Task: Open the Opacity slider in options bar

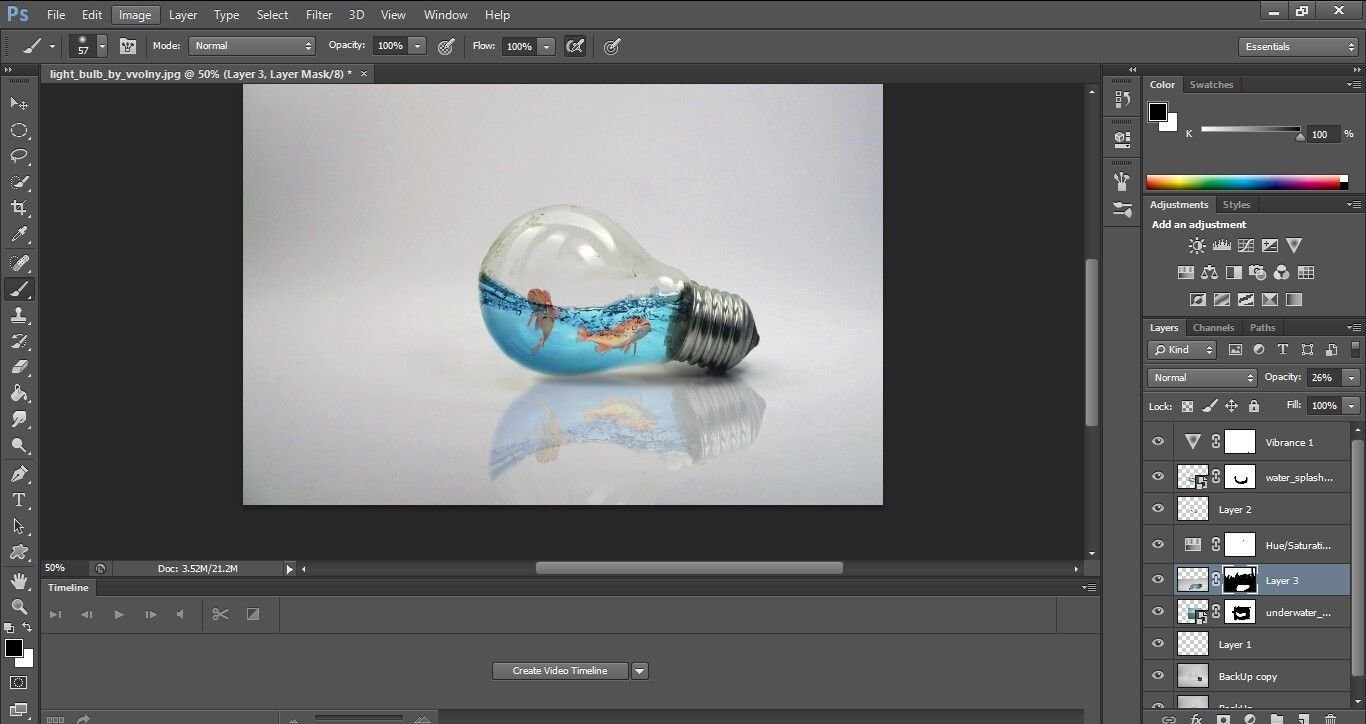Action: click(417, 46)
